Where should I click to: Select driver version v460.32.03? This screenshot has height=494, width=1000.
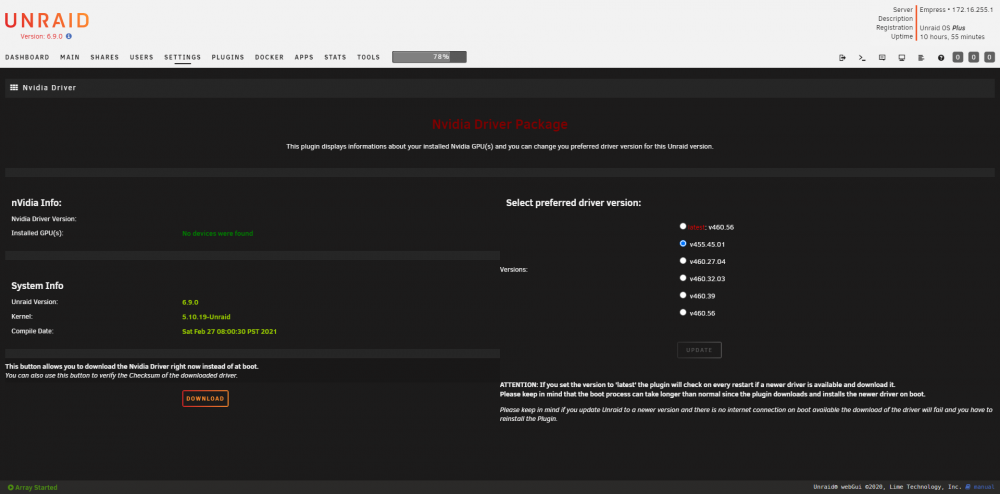(683, 278)
